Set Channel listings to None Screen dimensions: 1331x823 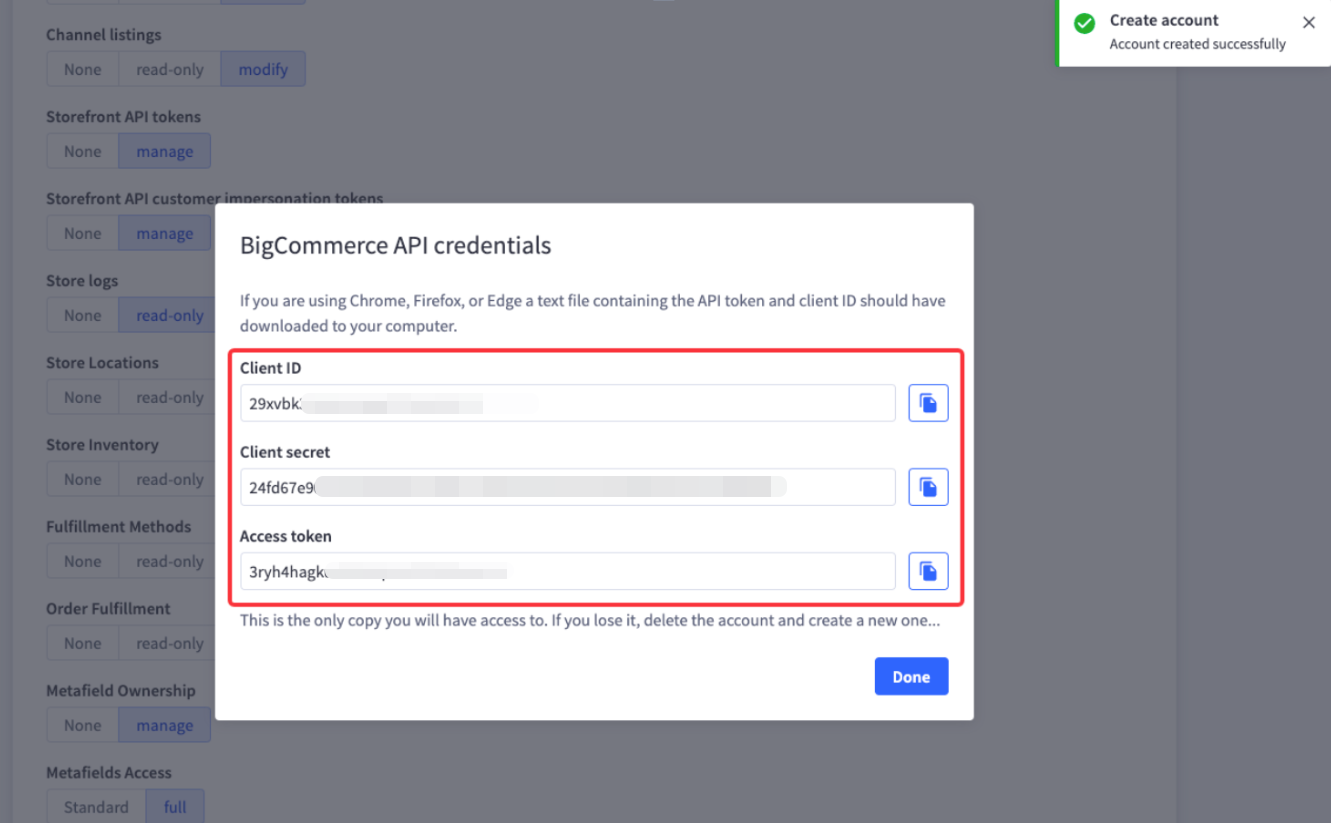click(82, 69)
